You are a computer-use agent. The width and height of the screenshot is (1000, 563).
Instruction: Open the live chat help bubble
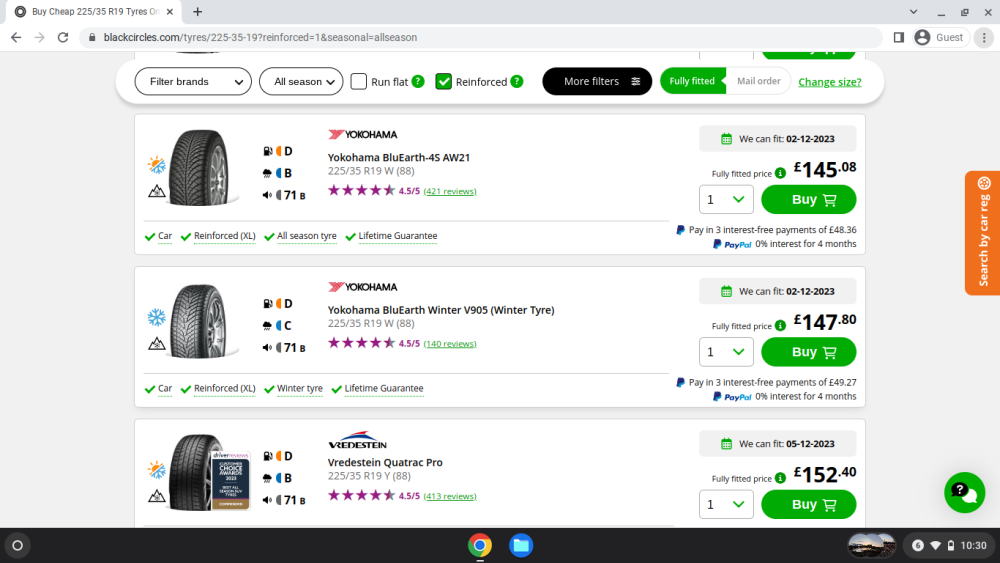(x=964, y=492)
